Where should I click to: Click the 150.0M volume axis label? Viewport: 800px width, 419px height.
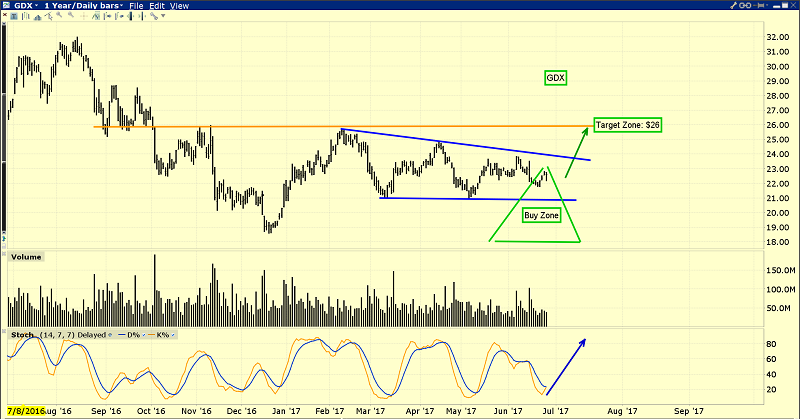(x=780, y=270)
